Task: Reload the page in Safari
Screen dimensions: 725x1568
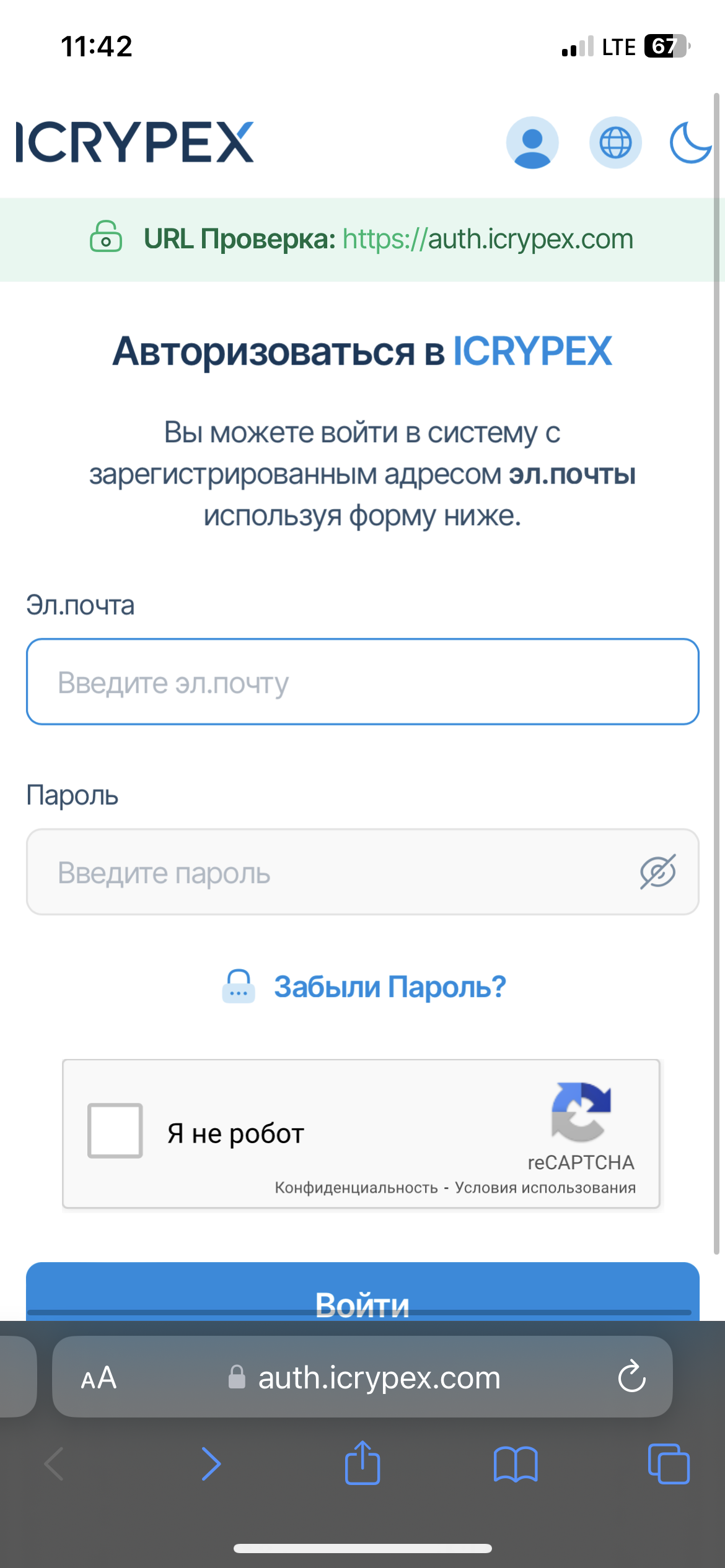Action: [632, 1377]
